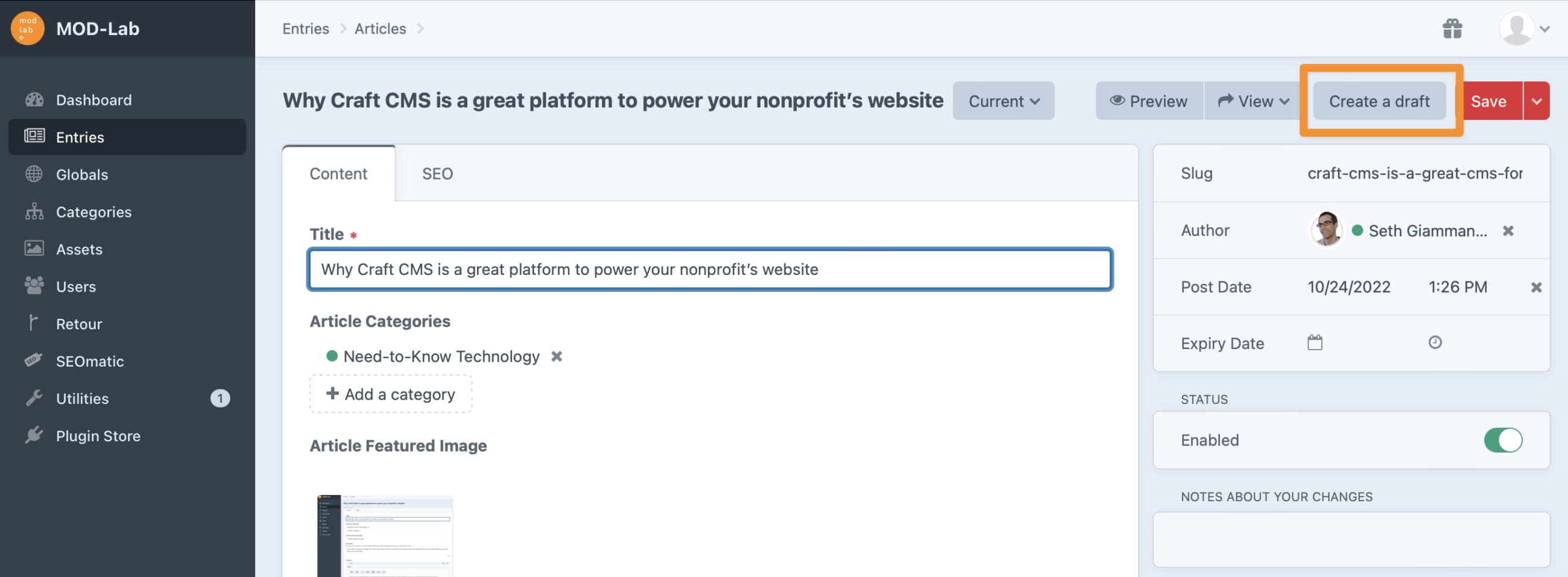Click the Slug input field

coord(1415,174)
